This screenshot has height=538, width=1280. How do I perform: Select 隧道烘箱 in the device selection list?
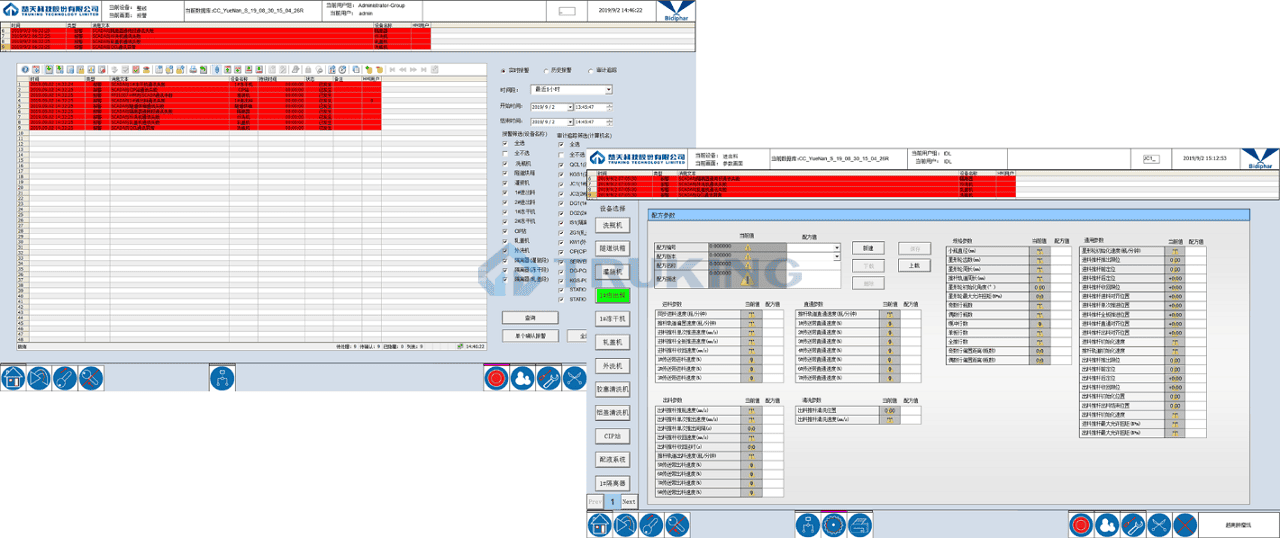click(x=612, y=248)
